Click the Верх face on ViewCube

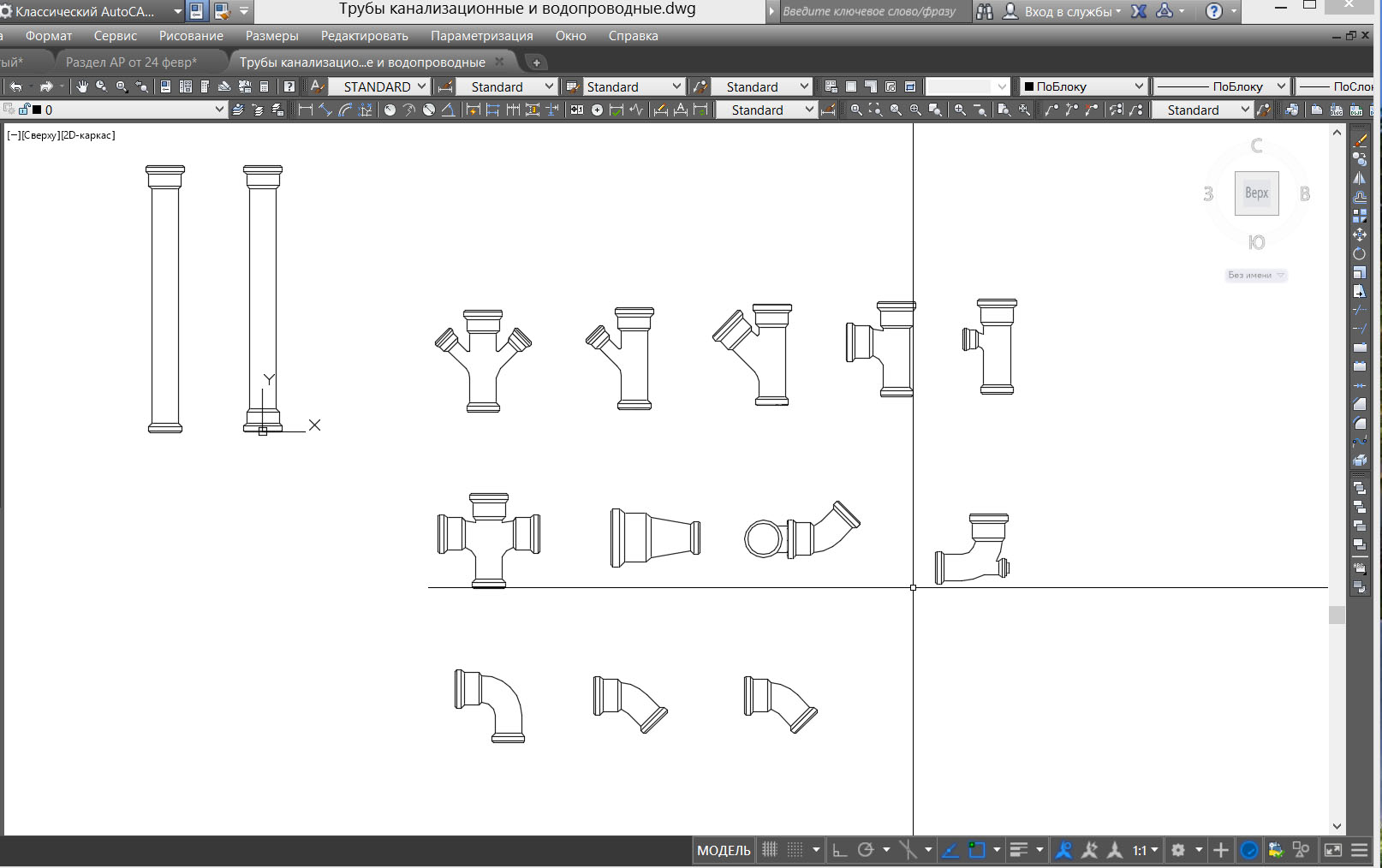(1257, 193)
